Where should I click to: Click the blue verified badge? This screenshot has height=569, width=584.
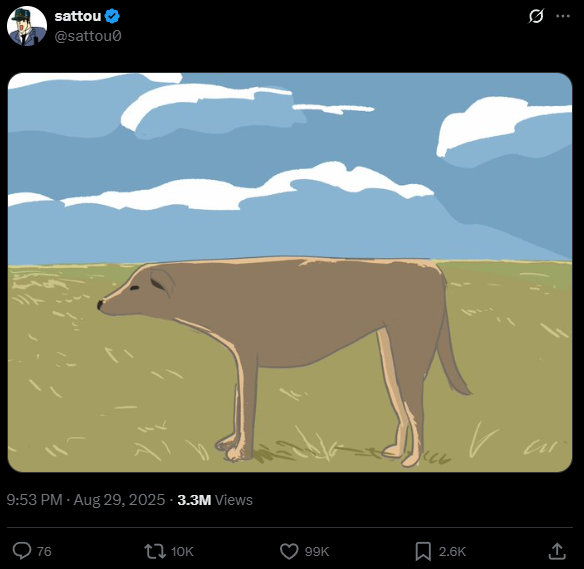pyautogui.click(x=112, y=16)
